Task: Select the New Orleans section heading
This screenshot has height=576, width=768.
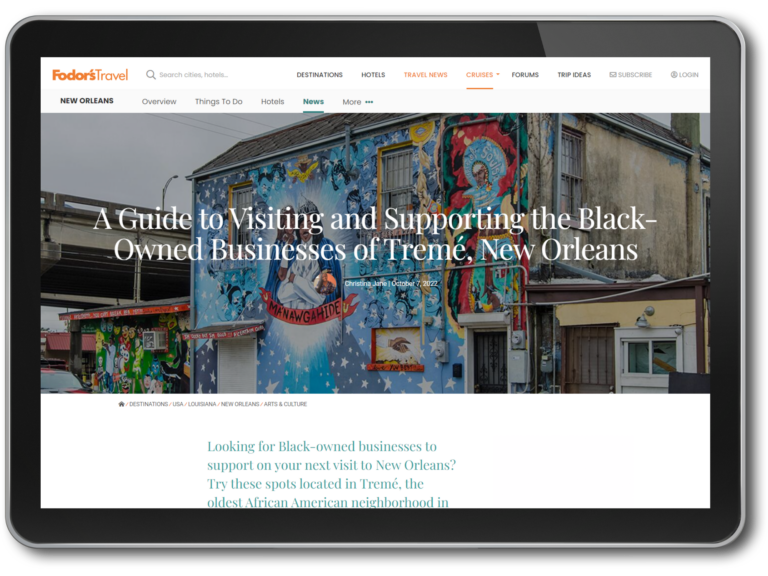Action: point(87,101)
